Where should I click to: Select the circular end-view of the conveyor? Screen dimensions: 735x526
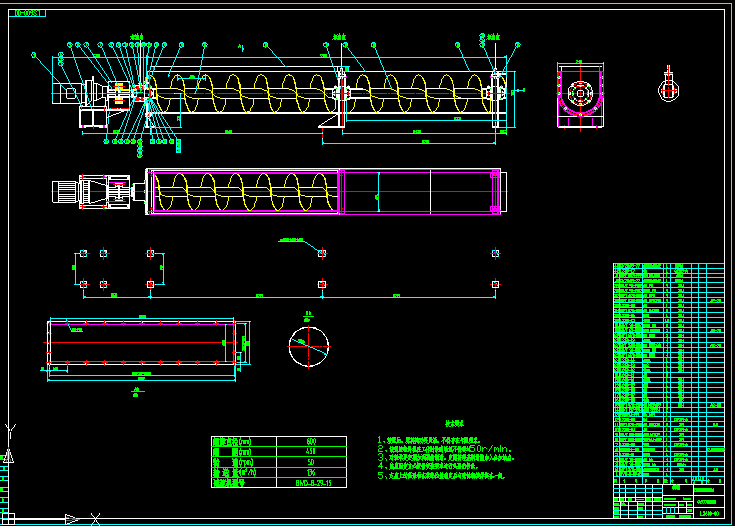pos(581,98)
